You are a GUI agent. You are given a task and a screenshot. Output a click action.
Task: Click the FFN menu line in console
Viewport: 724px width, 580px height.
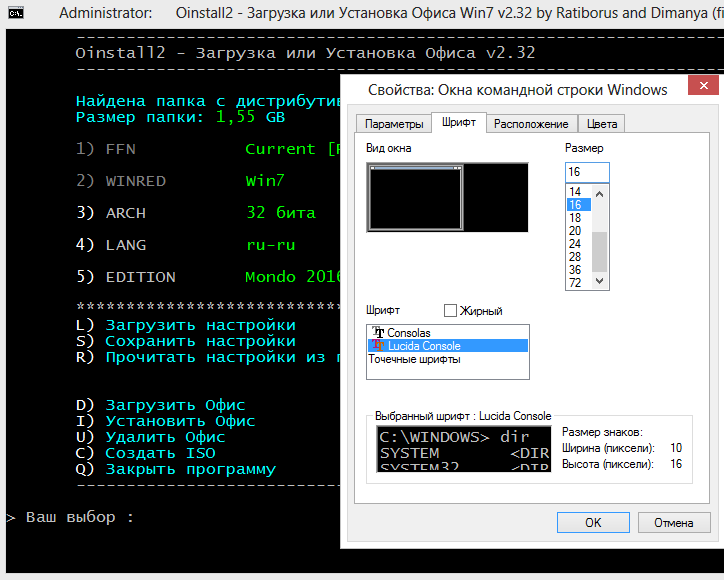click(x=208, y=149)
